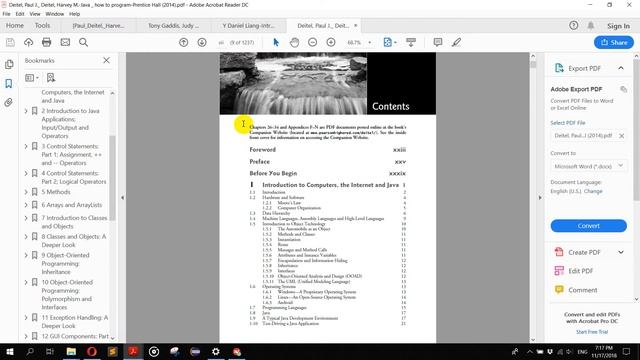Open the View menu
Image resolution: width=640 pixels, height=360 pixels.
pos(35,14)
